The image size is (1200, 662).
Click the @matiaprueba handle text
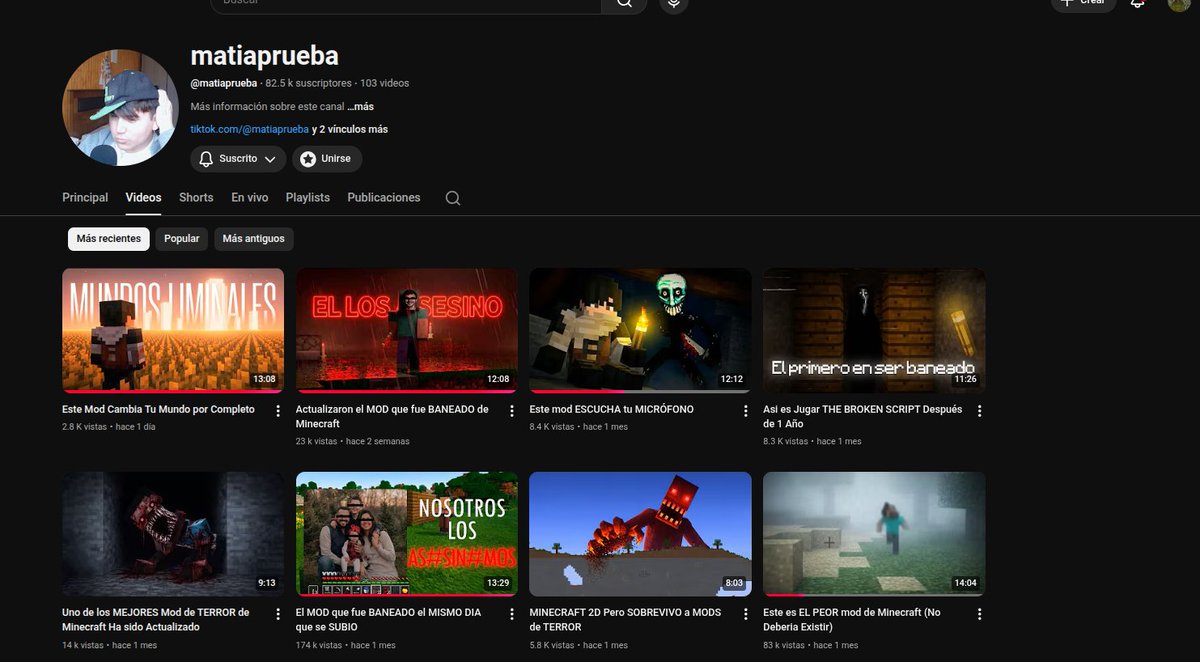click(224, 83)
